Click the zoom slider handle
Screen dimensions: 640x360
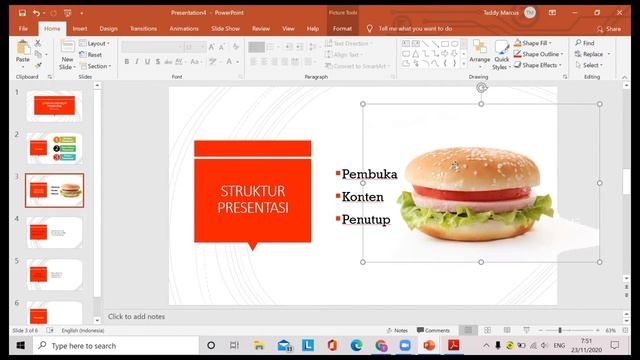point(560,330)
